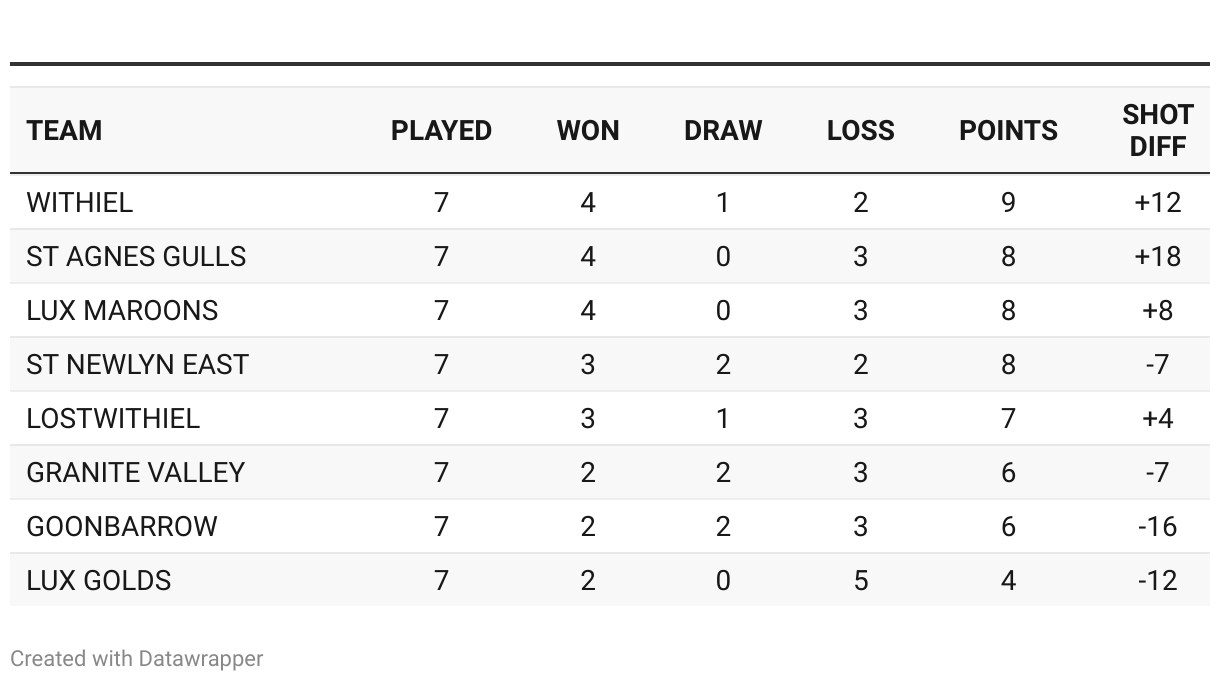This screenshot has width=1220, height=682.
Task: Click LUX GOLDS loss value 5
Action: tap(860, 581)
